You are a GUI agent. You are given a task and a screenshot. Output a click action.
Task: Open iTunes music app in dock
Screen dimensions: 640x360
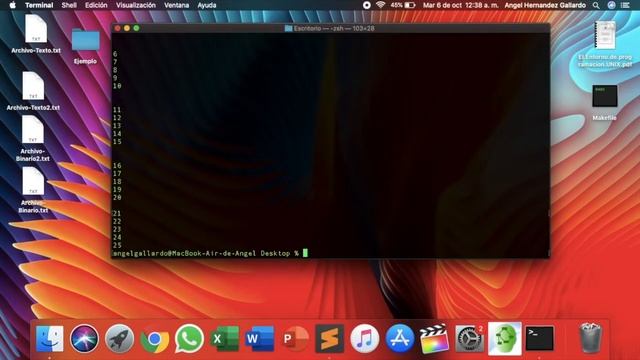click(364, 338)
